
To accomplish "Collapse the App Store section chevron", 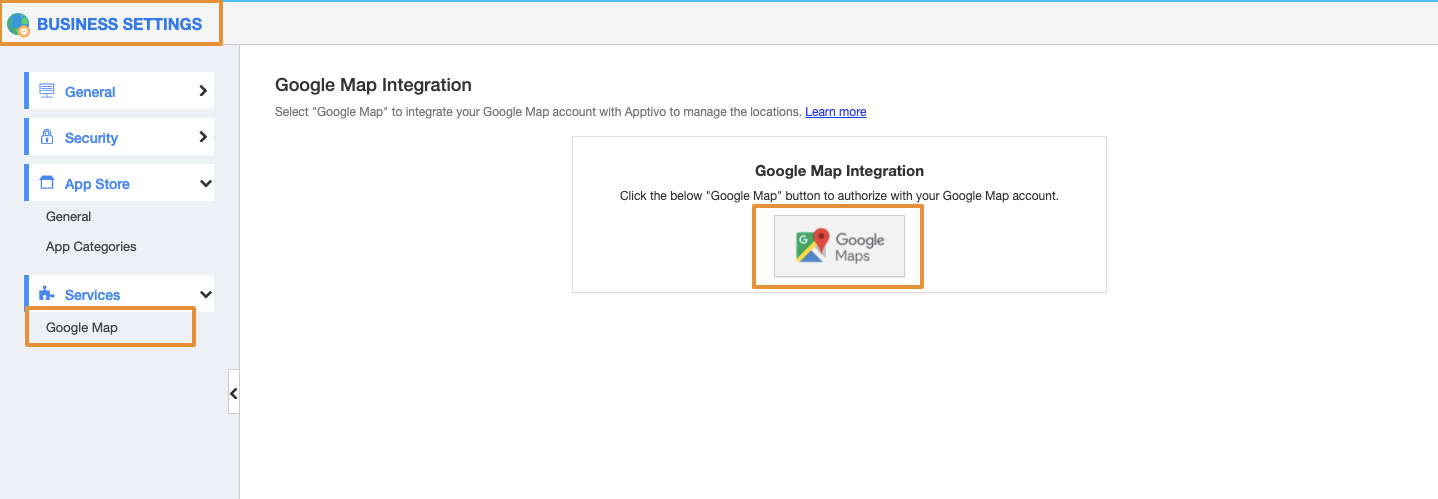I will pyautogui.click(x=205, y=183).
